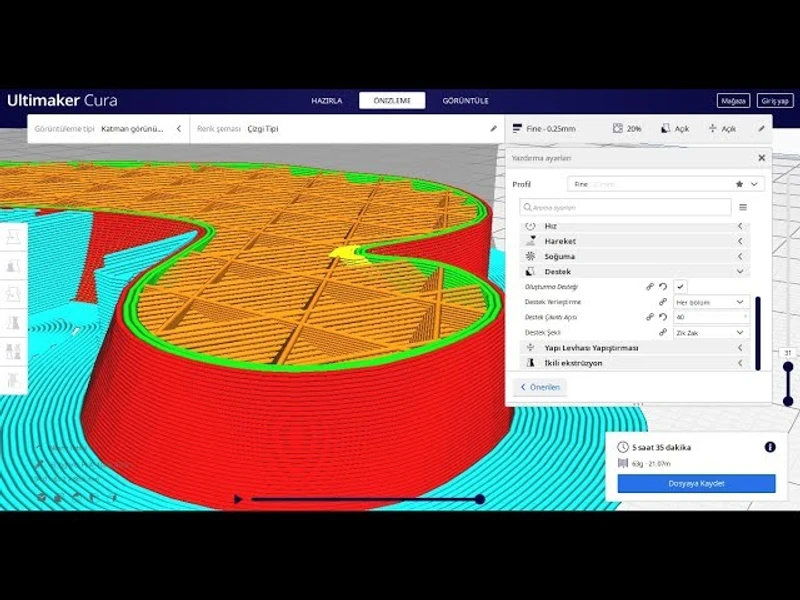Collapse the Destek category chevron
The image size is (800, 600).
coord(740,271)
